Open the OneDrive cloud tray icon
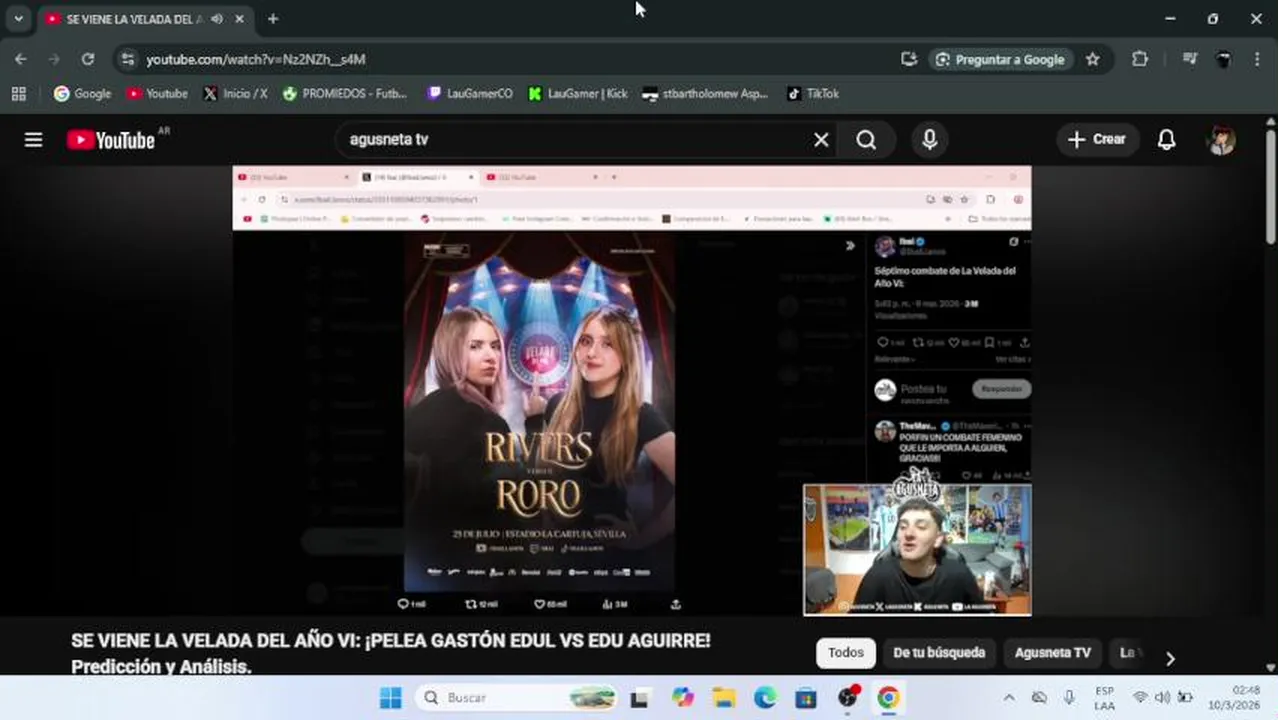 pos(1039,698)
